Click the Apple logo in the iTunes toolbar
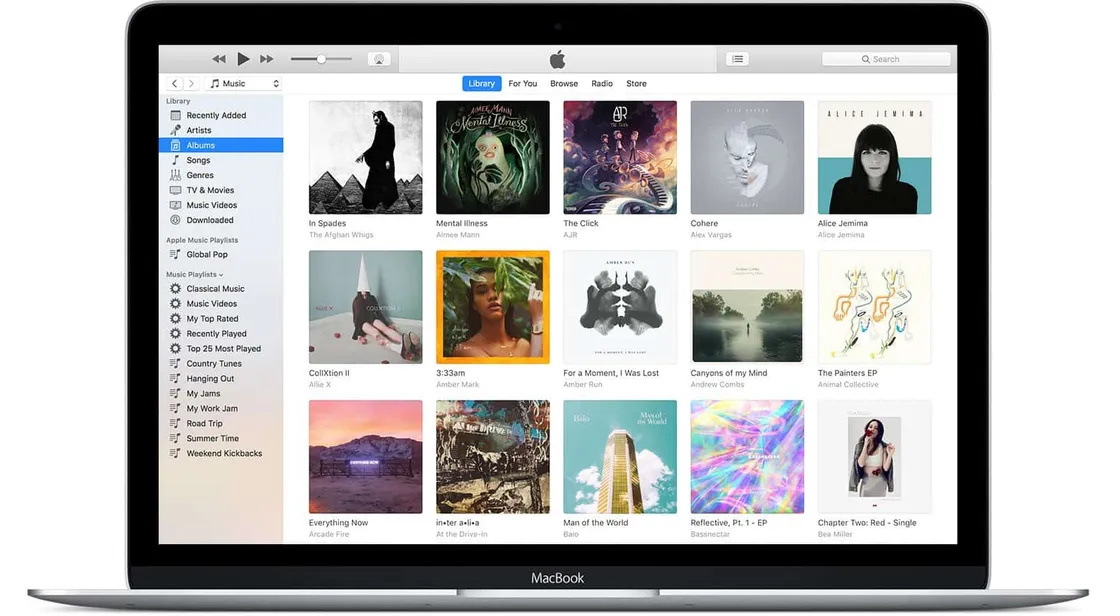1120x616 pixels. [x=556, y=59]
